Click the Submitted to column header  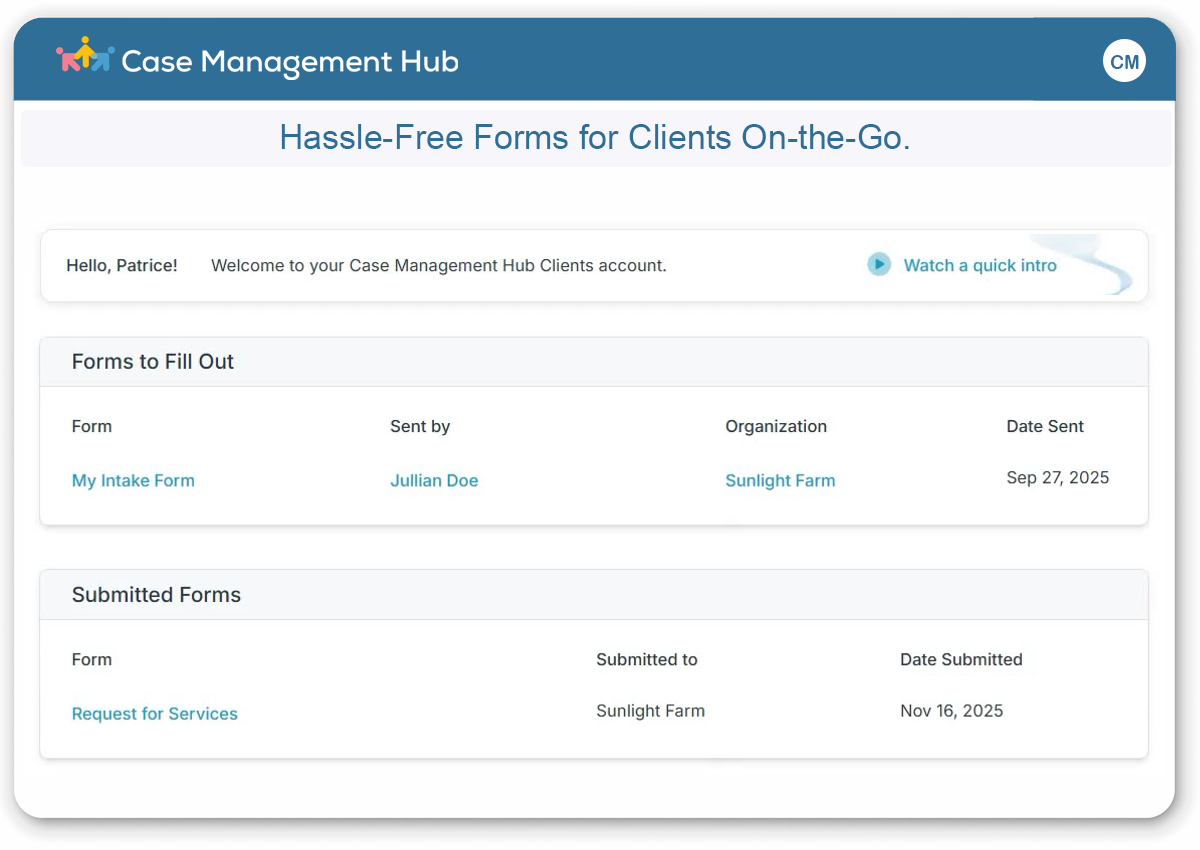[x=647, y=659]
